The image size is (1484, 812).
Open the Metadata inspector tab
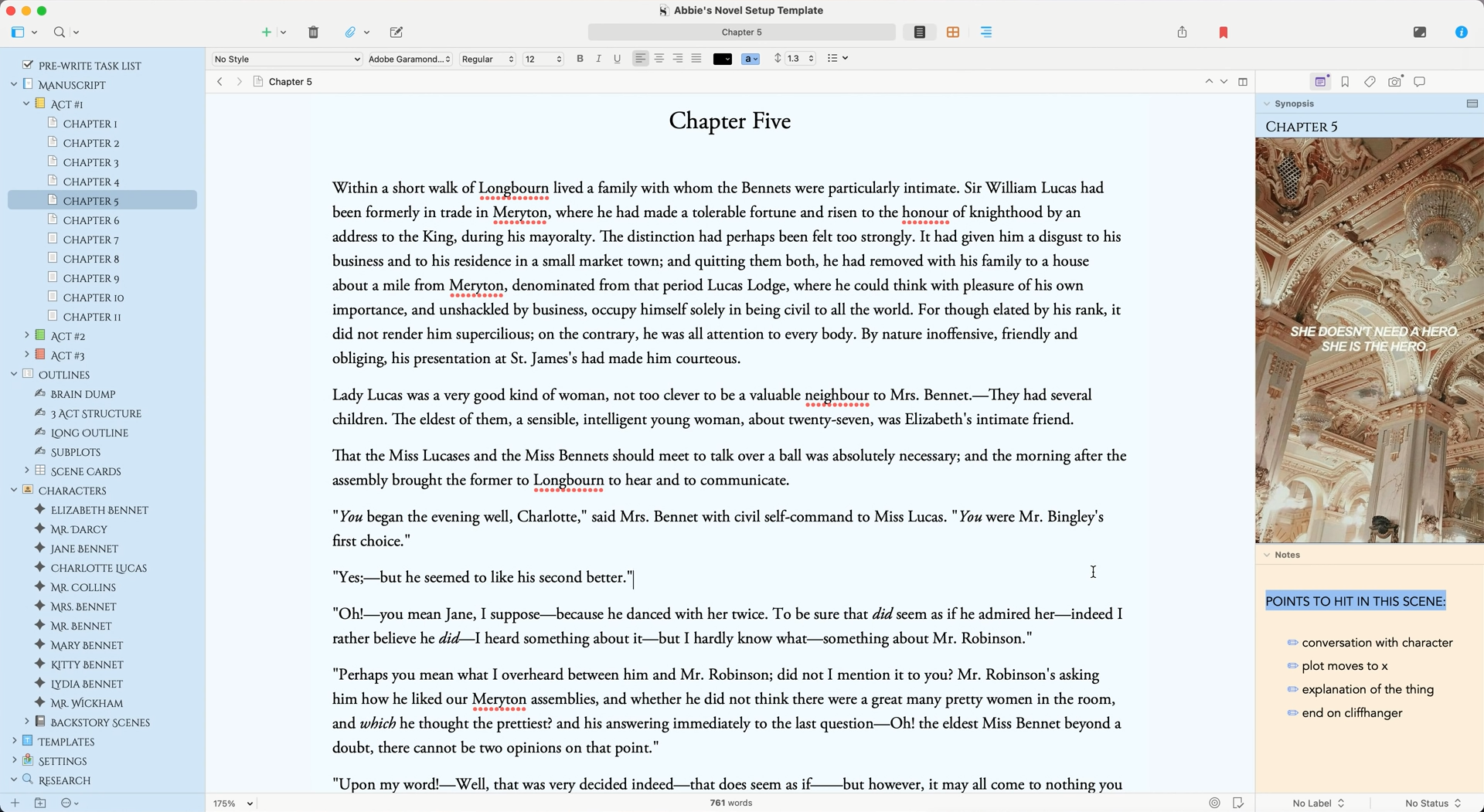coord(1370,82)
